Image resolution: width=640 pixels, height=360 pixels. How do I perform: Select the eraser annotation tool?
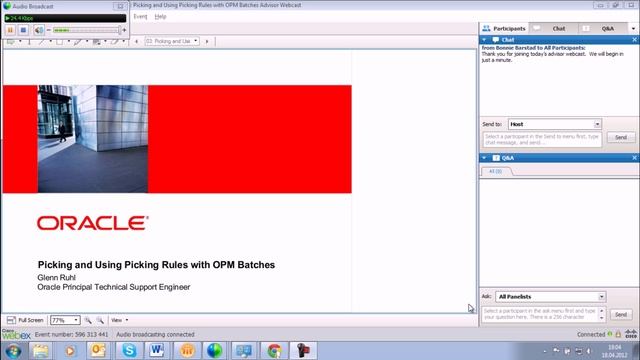(115, 42)
